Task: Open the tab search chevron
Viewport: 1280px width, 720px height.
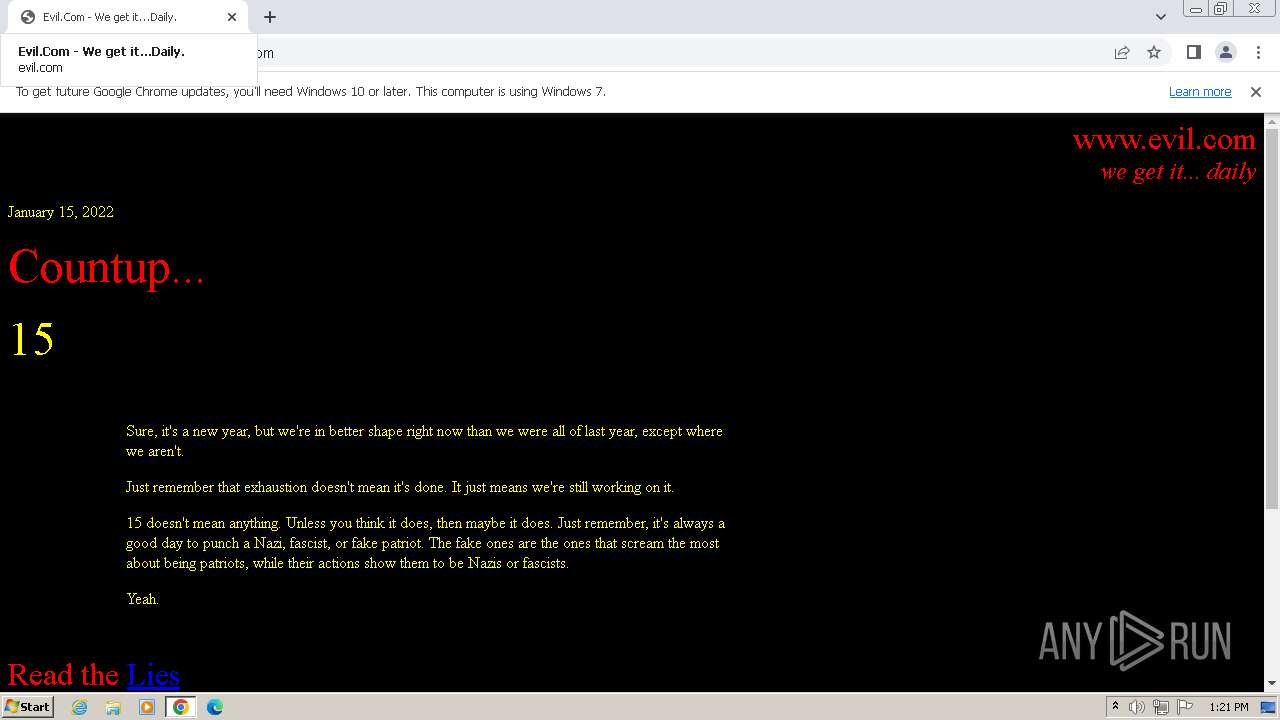Action: (x=1160, y=17)
